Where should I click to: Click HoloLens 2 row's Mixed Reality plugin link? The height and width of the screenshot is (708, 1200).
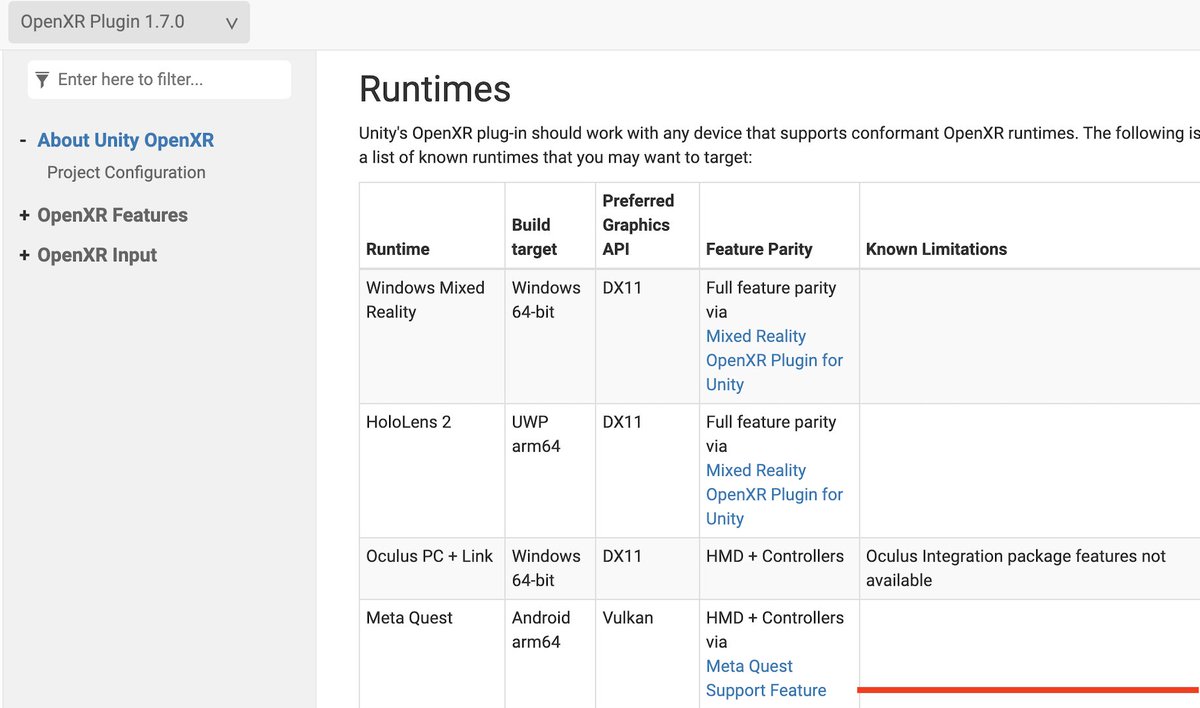pyautogui.click(x=774, y=494)
